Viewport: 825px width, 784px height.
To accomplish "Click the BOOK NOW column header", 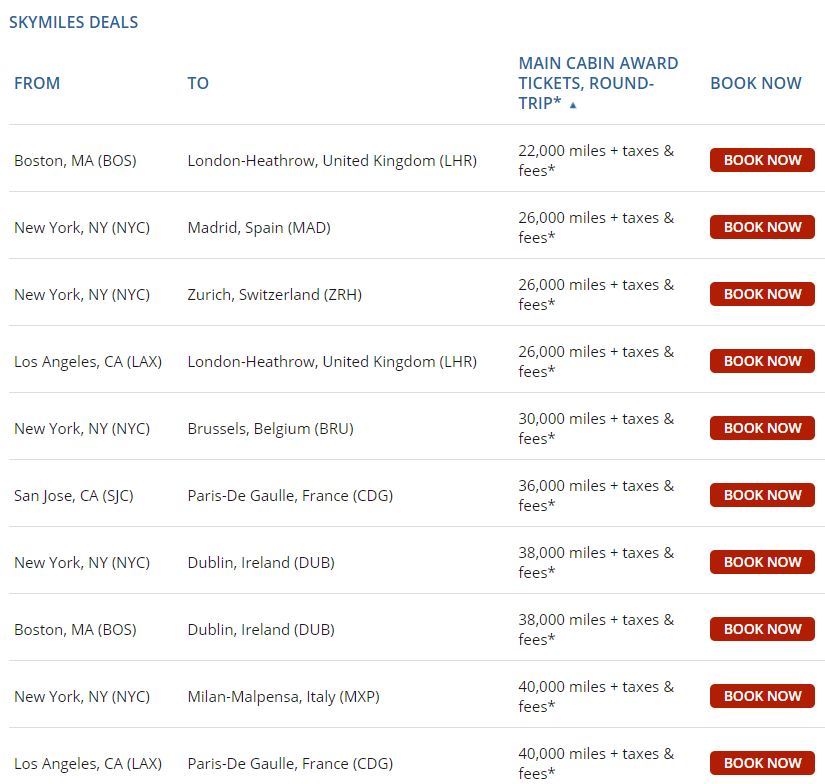I will (755, 84).
